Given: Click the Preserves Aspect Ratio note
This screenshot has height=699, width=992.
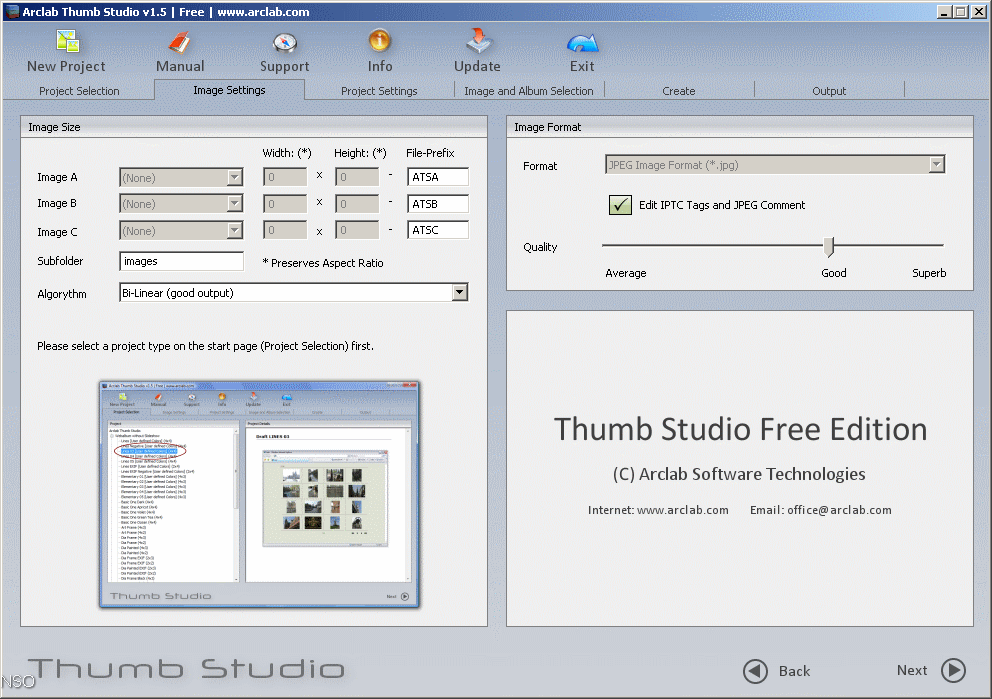Looking at the screenshot, I should tap(323, 263).
